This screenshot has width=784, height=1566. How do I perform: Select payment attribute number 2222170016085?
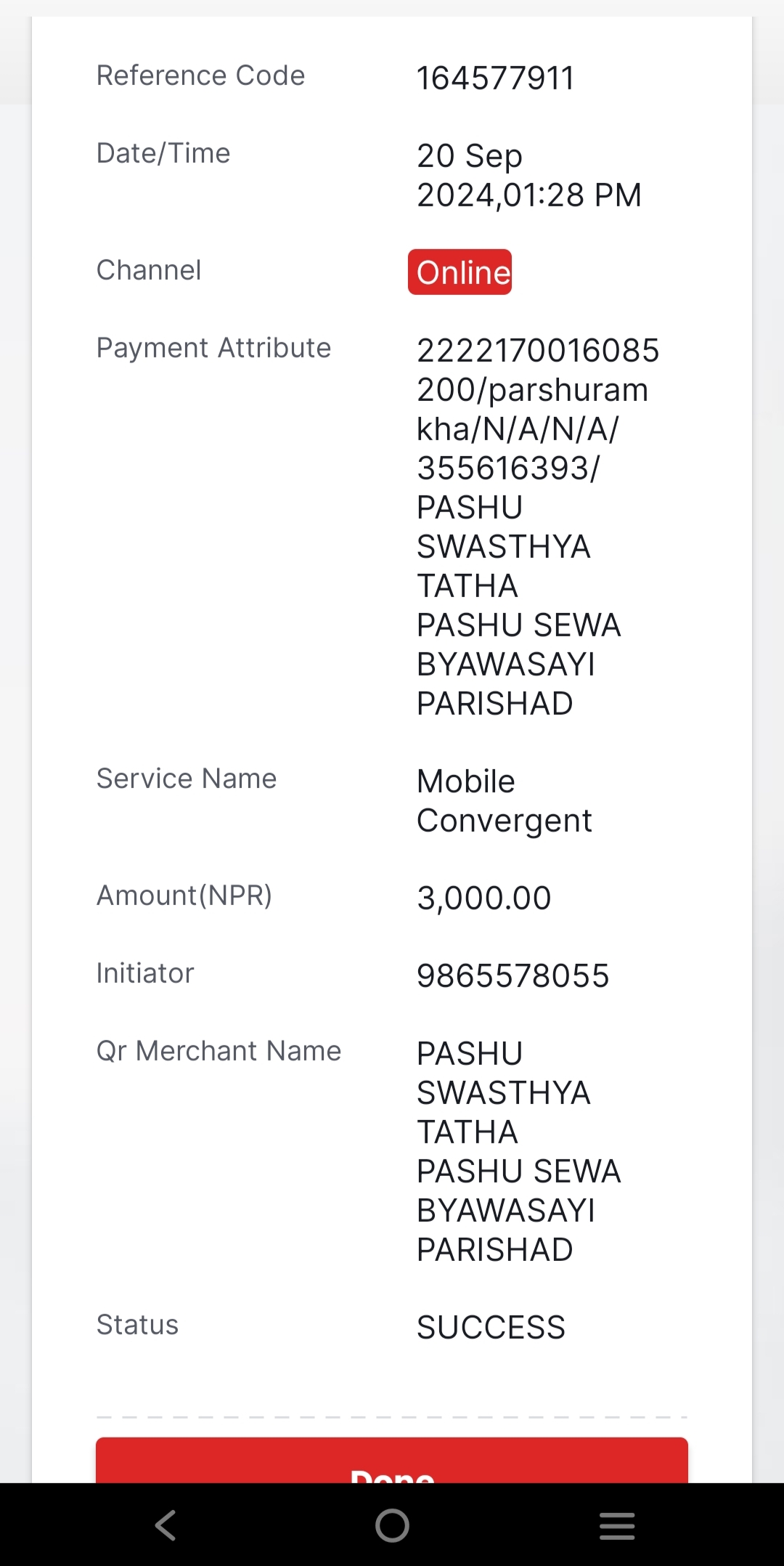click(x=538, y=350)
